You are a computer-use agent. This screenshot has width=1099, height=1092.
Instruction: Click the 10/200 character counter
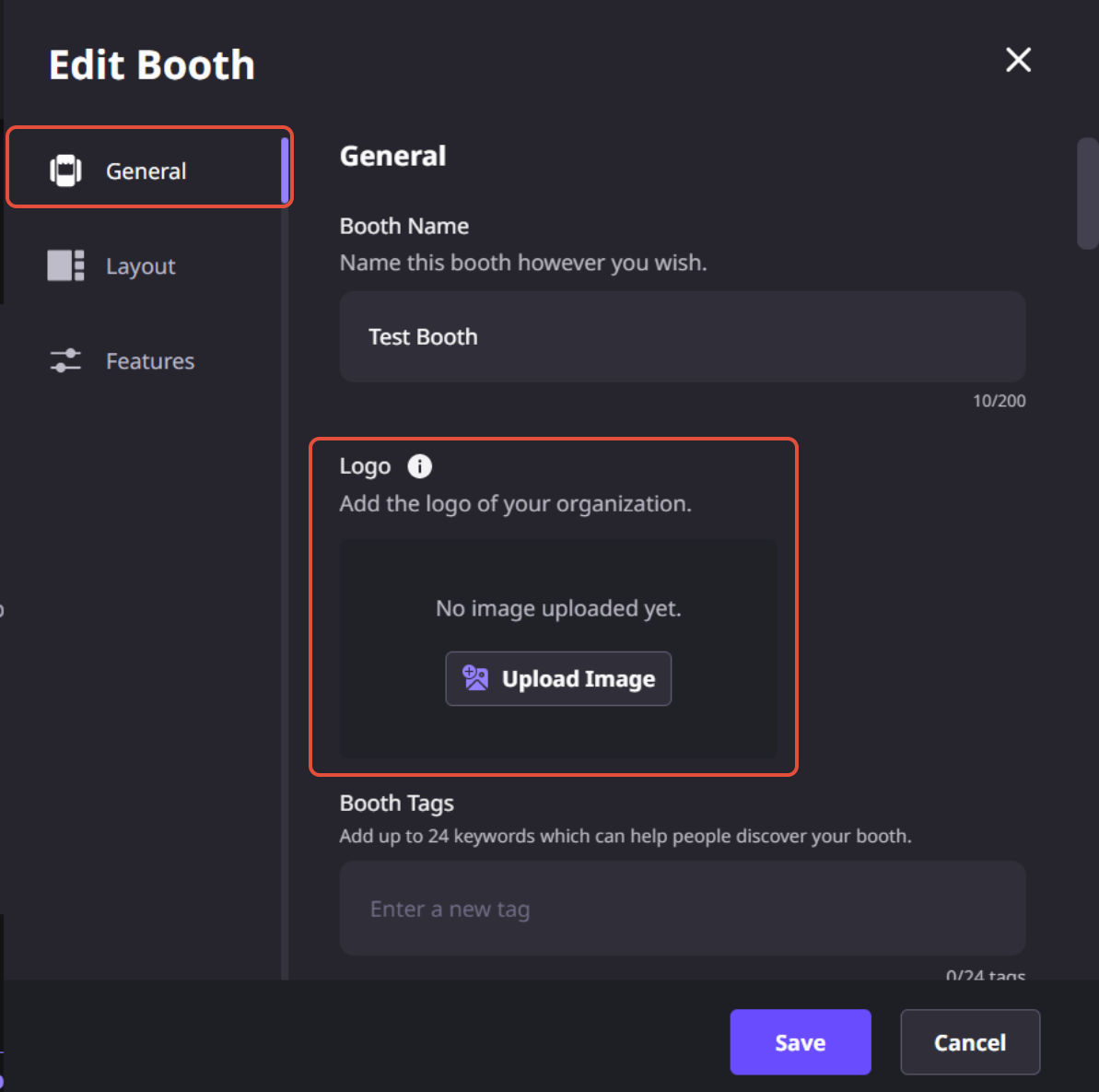pyautogui.click(x=999, y=401)
